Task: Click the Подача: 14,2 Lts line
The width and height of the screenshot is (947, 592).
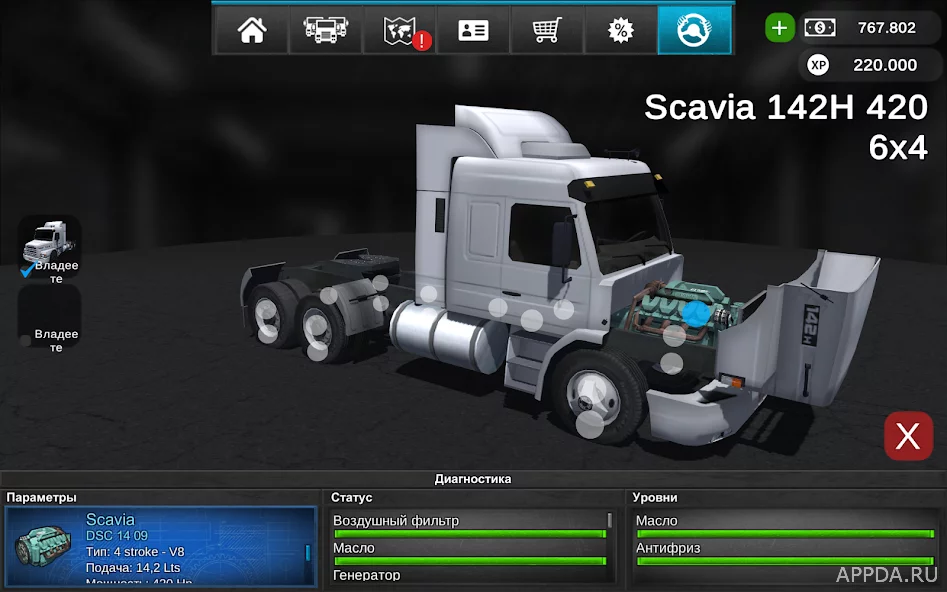Action: point(133,568)
